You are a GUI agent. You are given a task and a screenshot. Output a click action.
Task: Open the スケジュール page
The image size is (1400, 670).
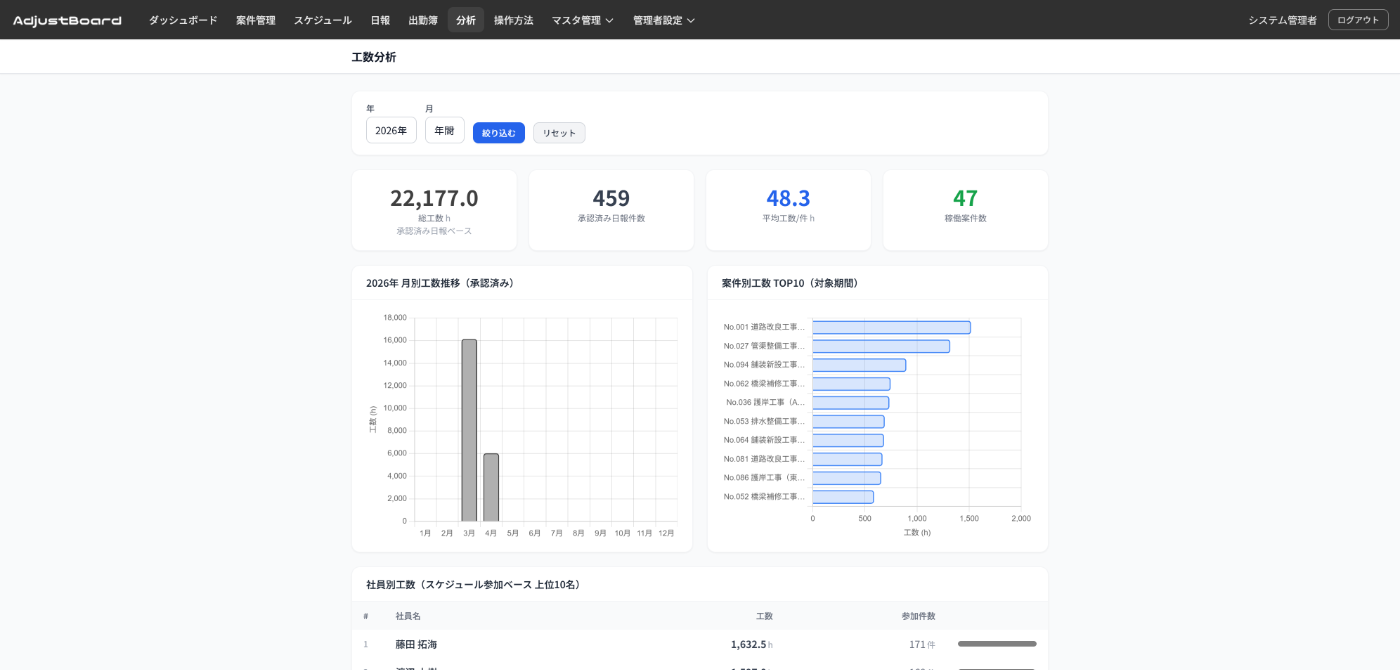tap(322, 20)
